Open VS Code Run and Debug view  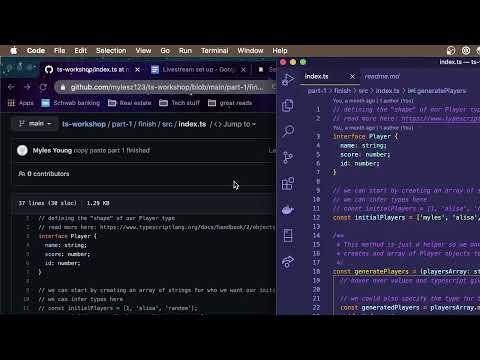[x=288, y=80]
